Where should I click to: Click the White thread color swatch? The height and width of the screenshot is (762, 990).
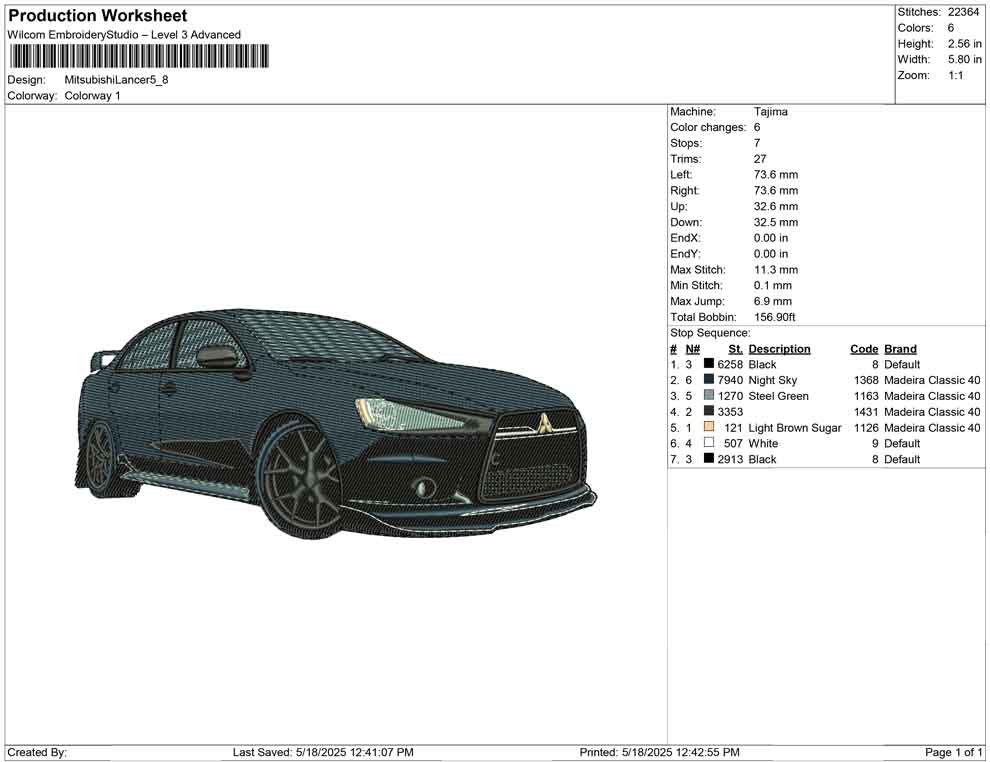tap(709, 443)
